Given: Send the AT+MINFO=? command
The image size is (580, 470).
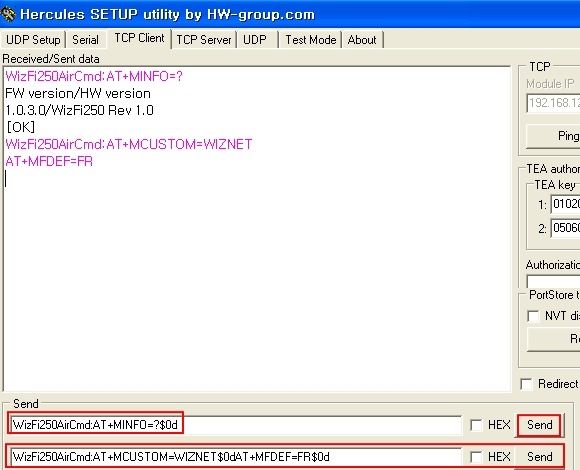Looking at the screenshot, I should point(540,425).
